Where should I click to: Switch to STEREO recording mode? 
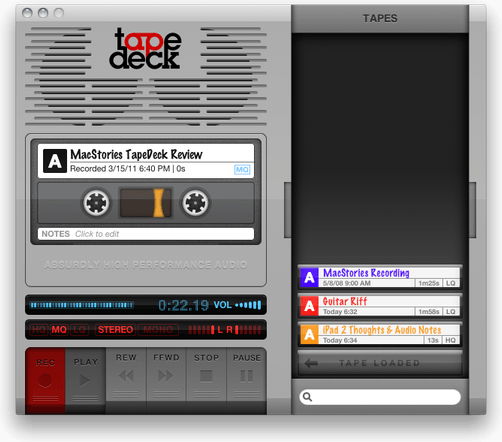pos(115,330)
